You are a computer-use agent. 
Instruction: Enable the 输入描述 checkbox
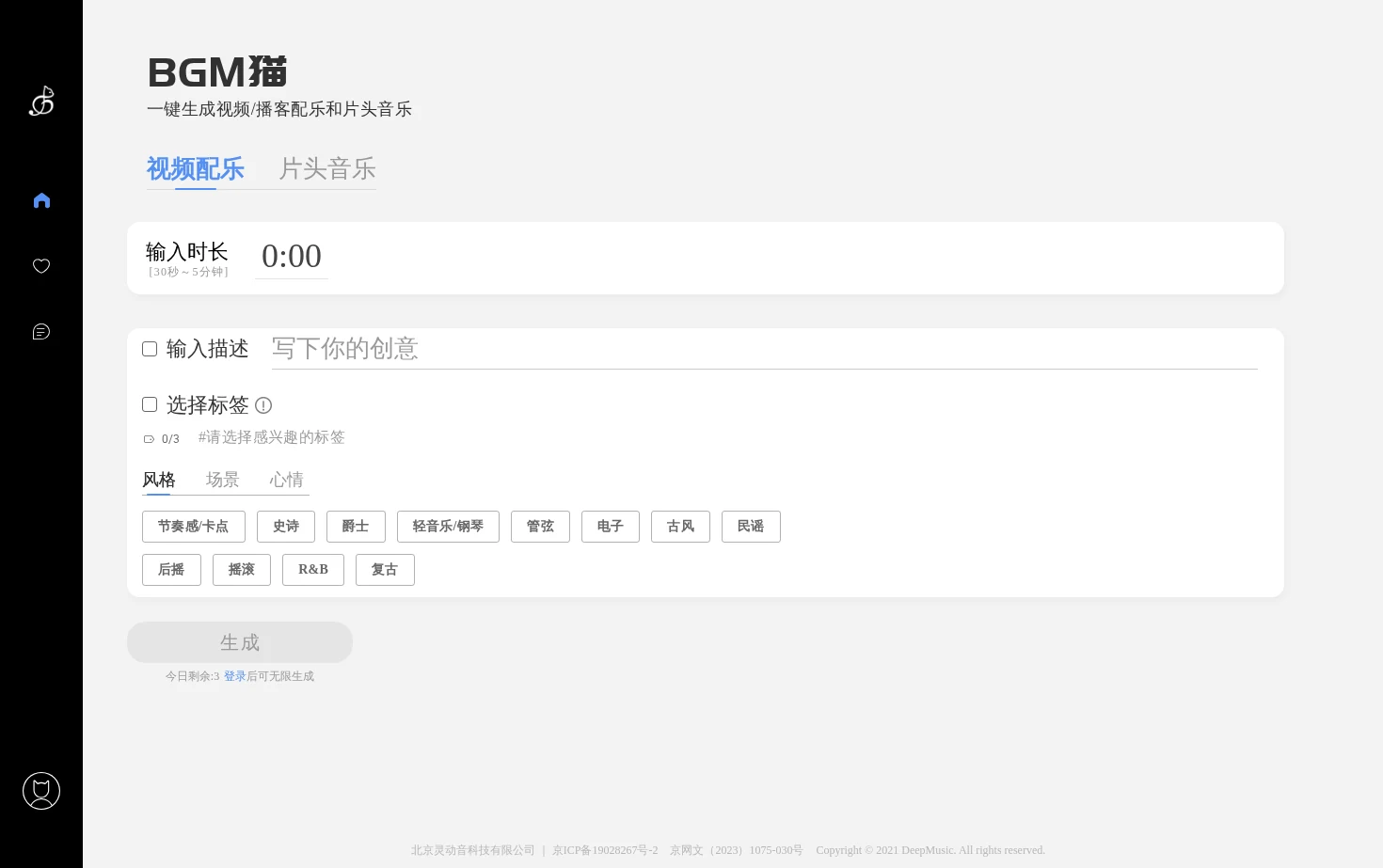(150, 349)
